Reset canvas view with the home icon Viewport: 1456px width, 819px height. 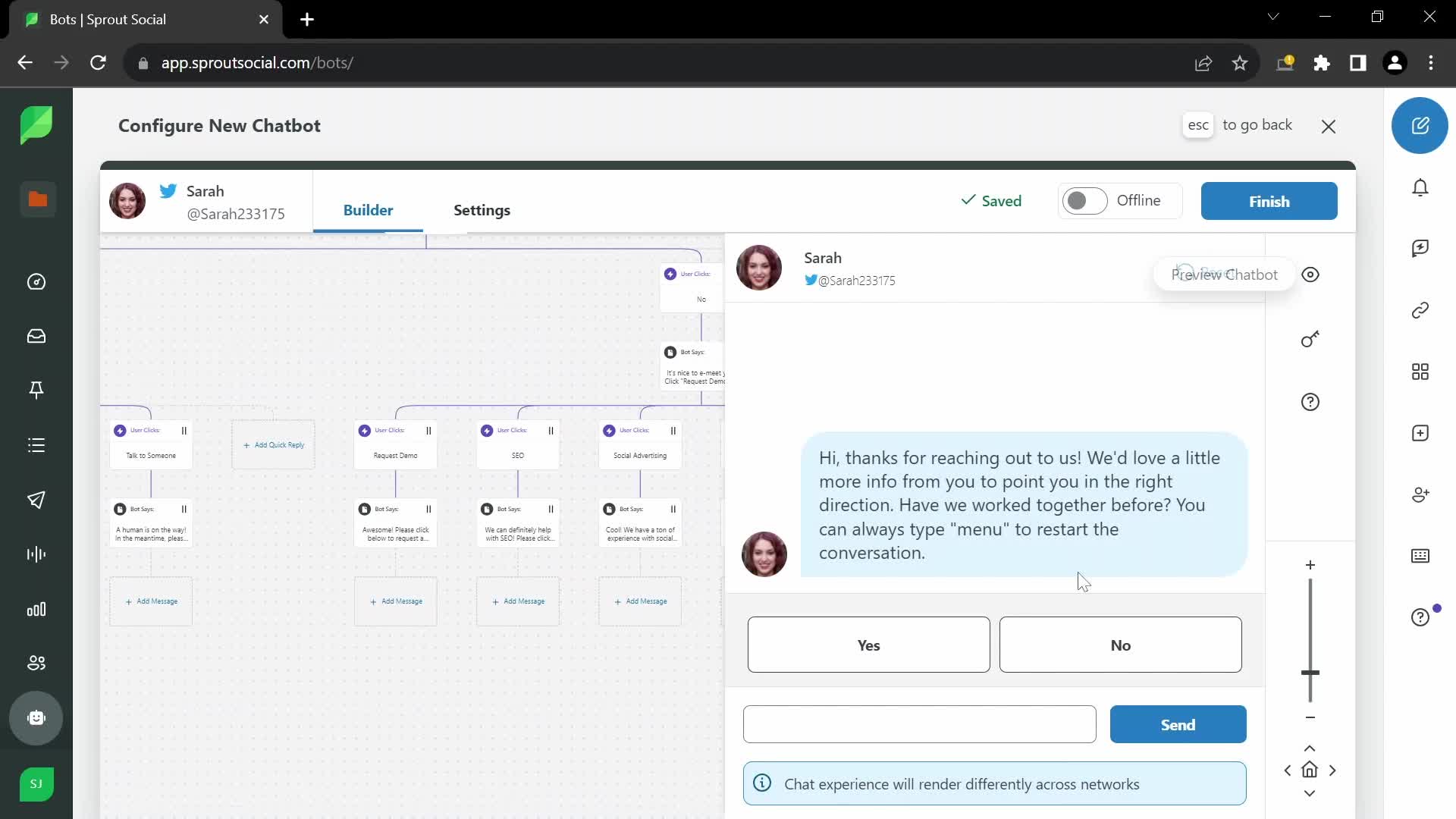click(x=1310, y=770)
